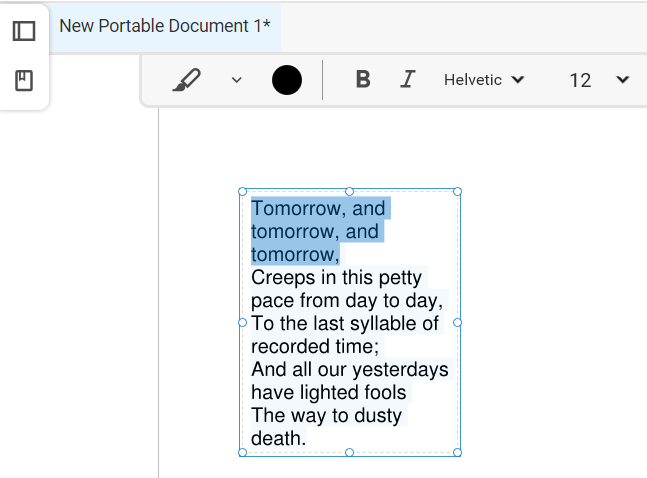647x478 pixels.
Task: Click the text "have lighted fools"
Action: [x=329, y=392]
